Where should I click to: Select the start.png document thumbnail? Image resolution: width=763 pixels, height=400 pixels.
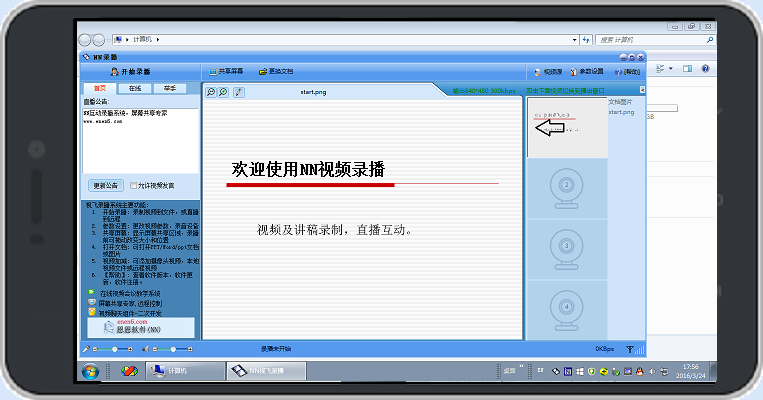pos(567,127)
